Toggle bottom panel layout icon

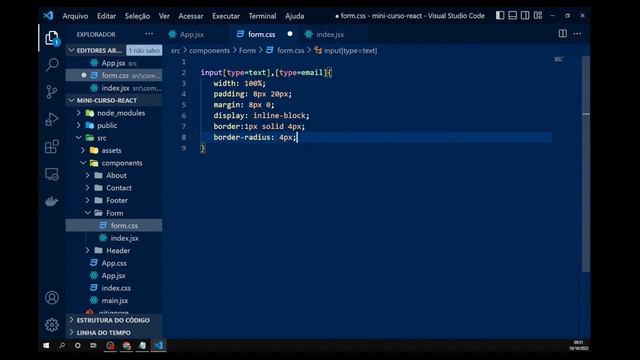[513, 16]
